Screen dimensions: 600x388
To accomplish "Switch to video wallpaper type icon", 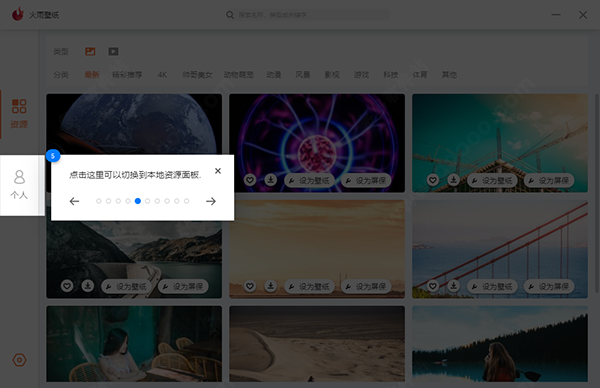I will point(113,51).
